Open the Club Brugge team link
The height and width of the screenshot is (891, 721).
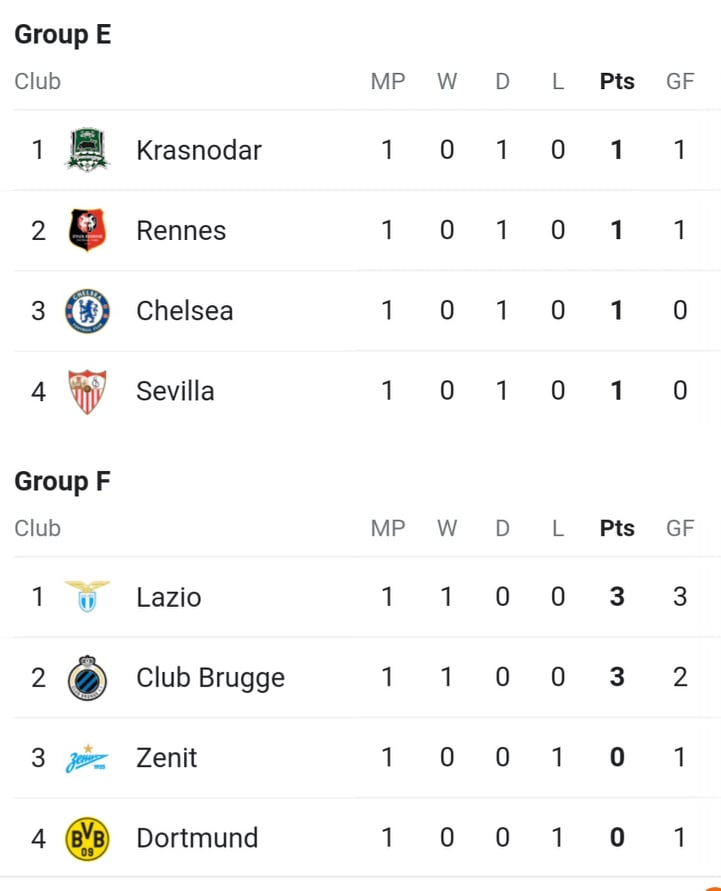210,678
